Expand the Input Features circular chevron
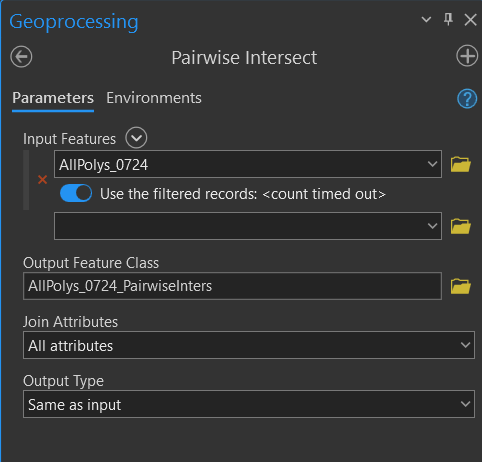This screenshot has height=462, width=482. click(x=136, y=138)
